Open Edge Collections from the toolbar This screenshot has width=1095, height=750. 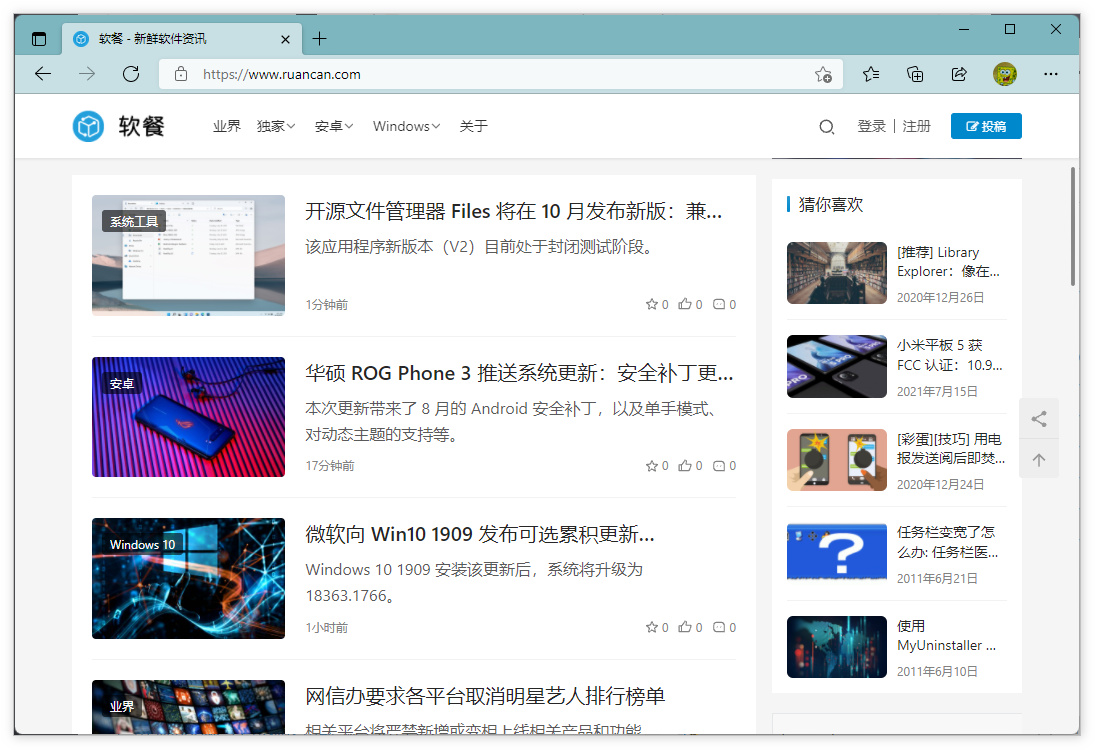pos(914,73)
